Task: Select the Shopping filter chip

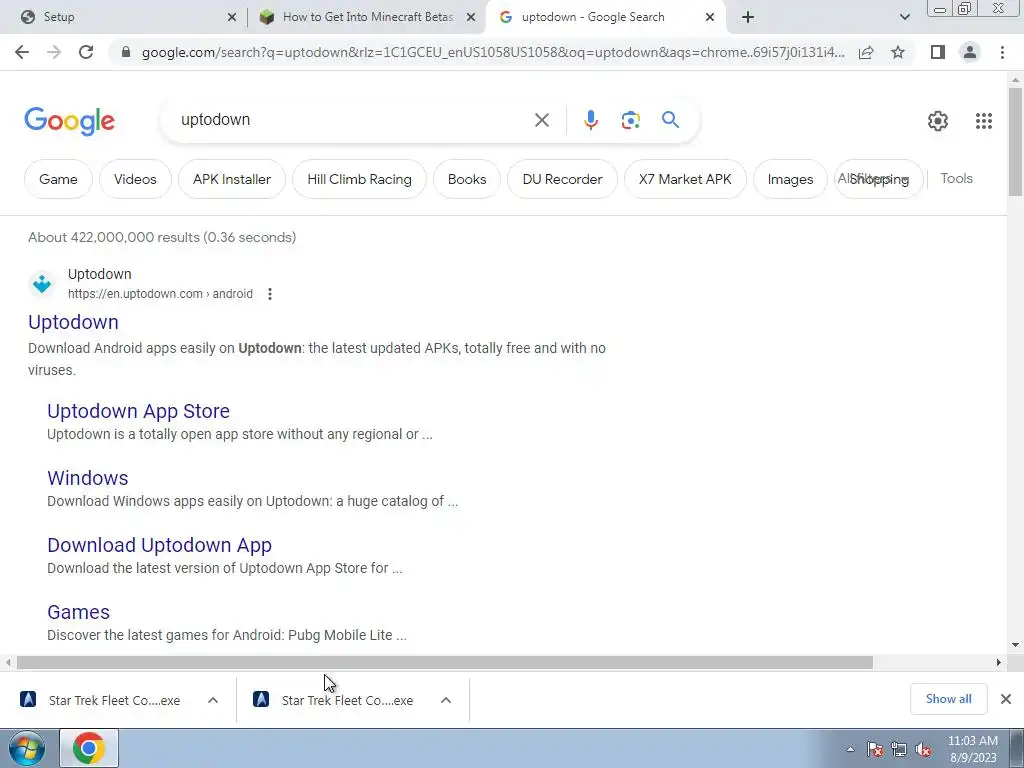Action: (879, 179)
